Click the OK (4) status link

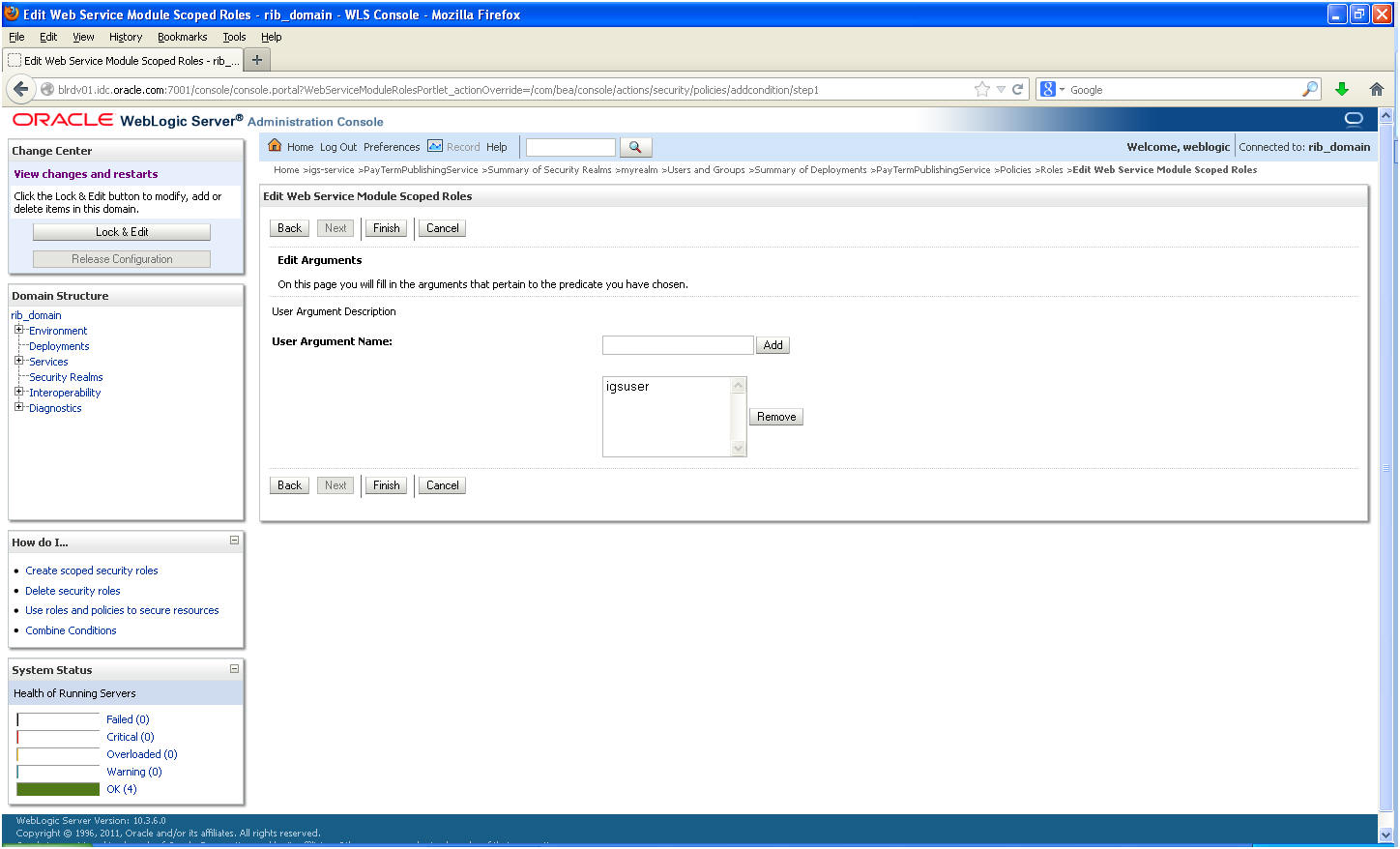point(122,789)
